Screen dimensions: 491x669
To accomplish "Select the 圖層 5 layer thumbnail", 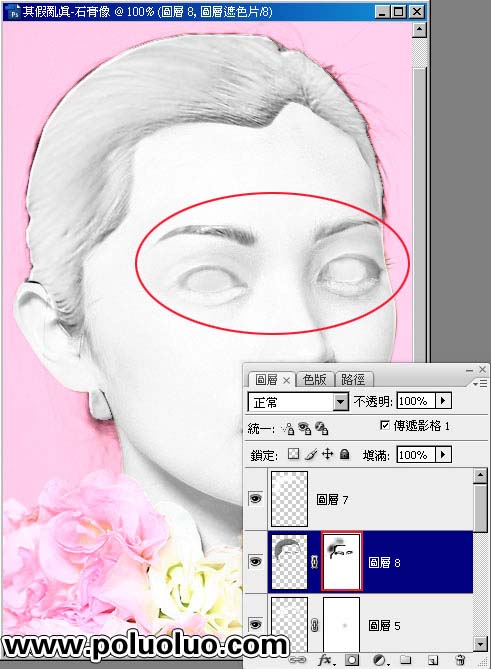I will click(289, 625).
